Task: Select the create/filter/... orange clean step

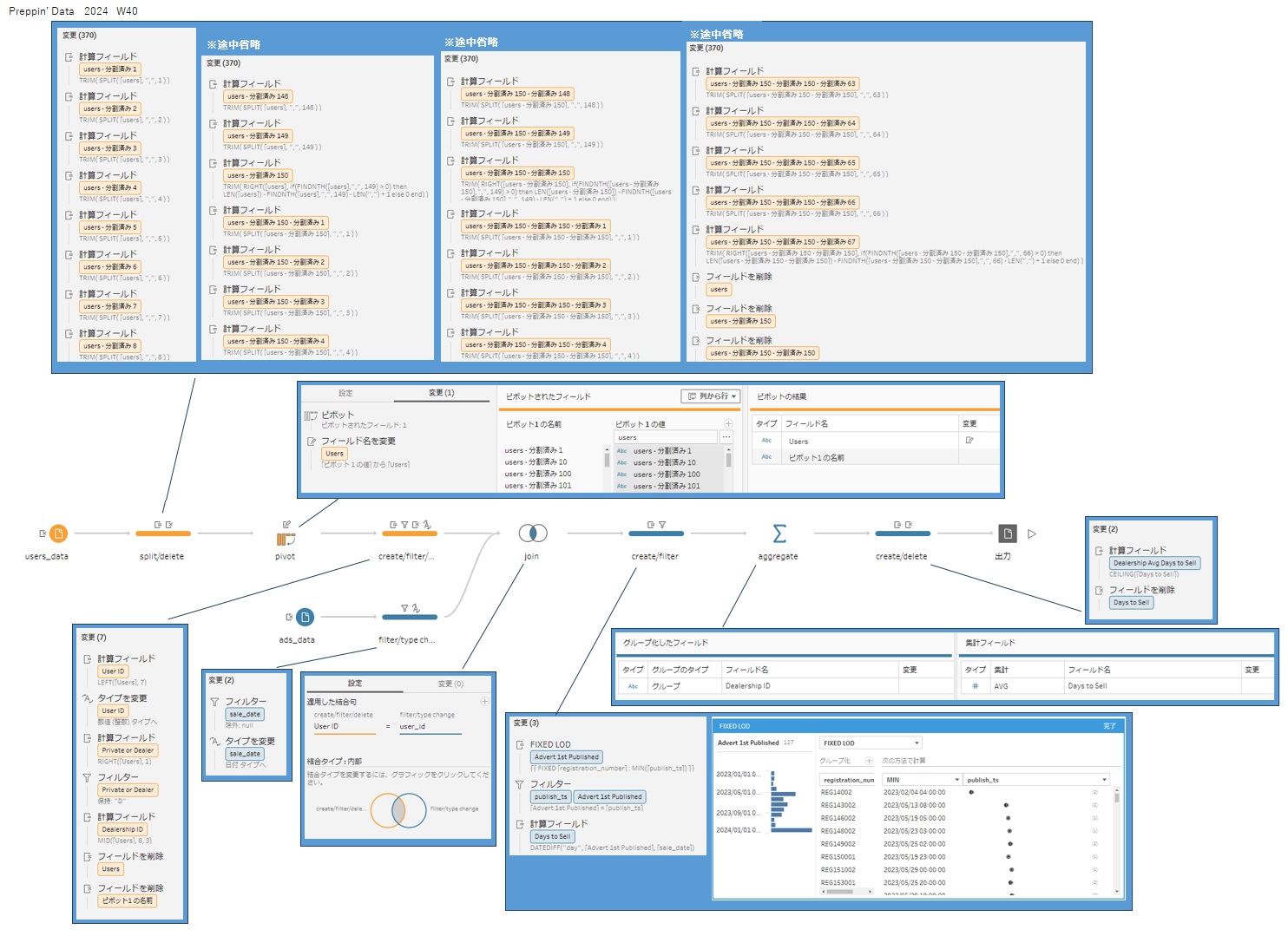Action: coord(410,533)
